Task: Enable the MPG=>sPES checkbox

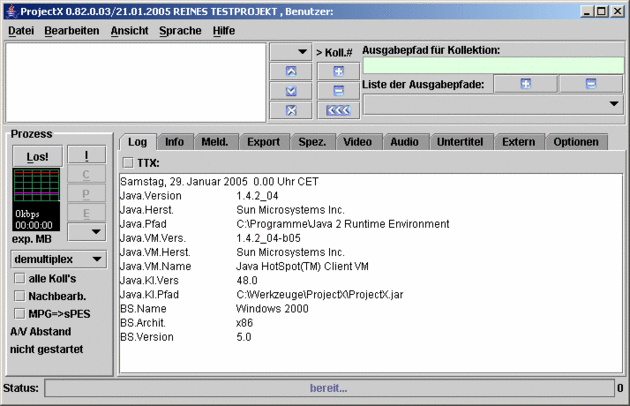Action: click(19, 313)
